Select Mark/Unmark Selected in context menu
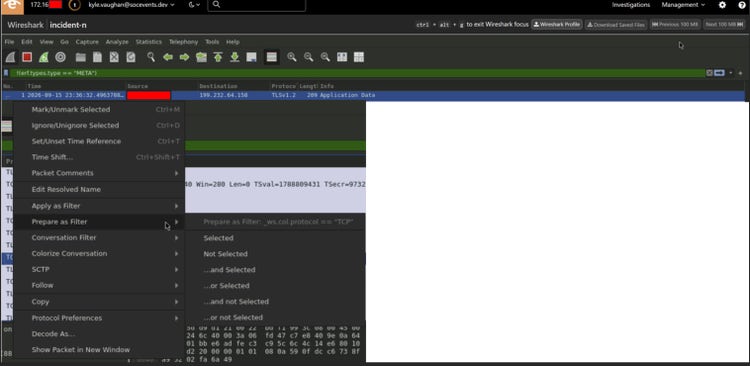The width and height of the screenshot is (750, 366). tap(99, 110)
